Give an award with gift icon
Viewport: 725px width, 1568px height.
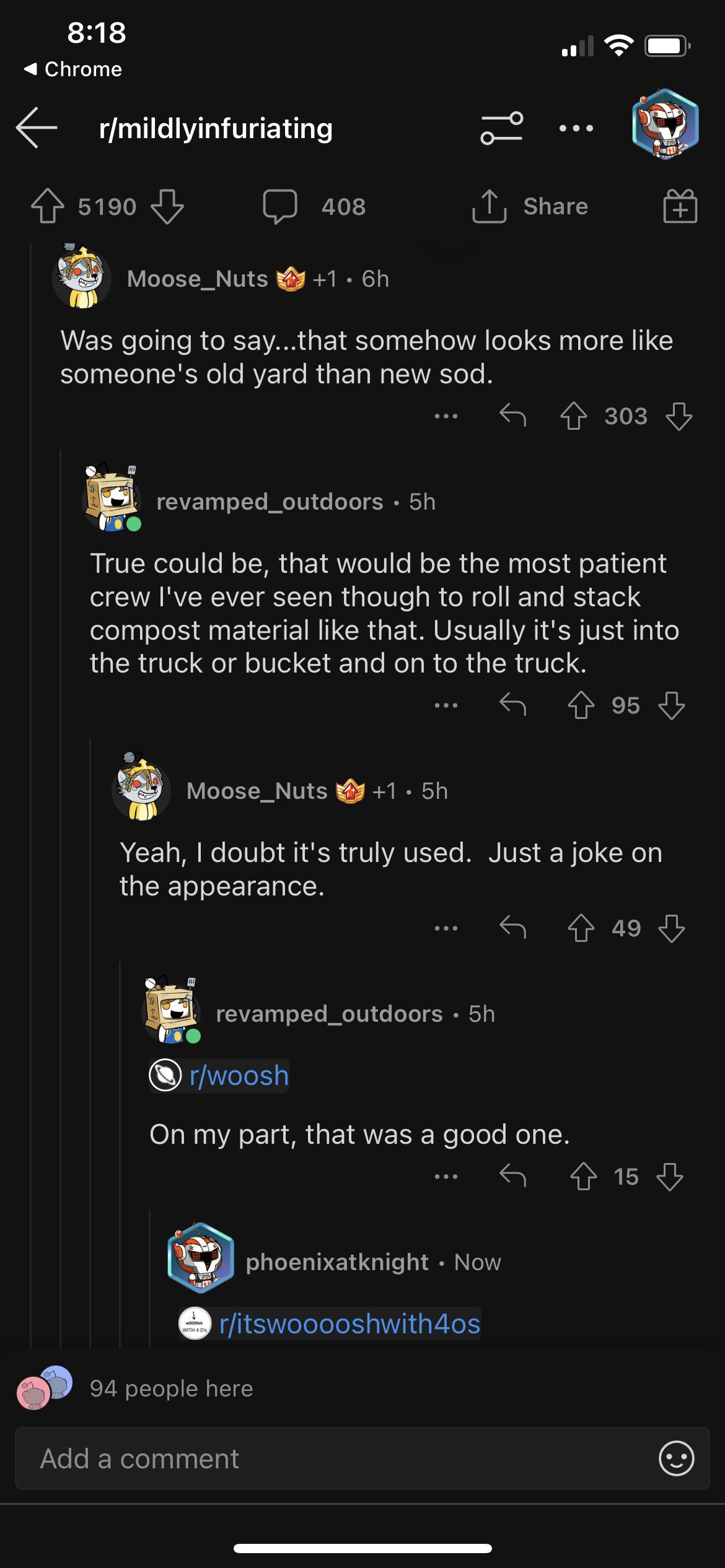(680, 206)
